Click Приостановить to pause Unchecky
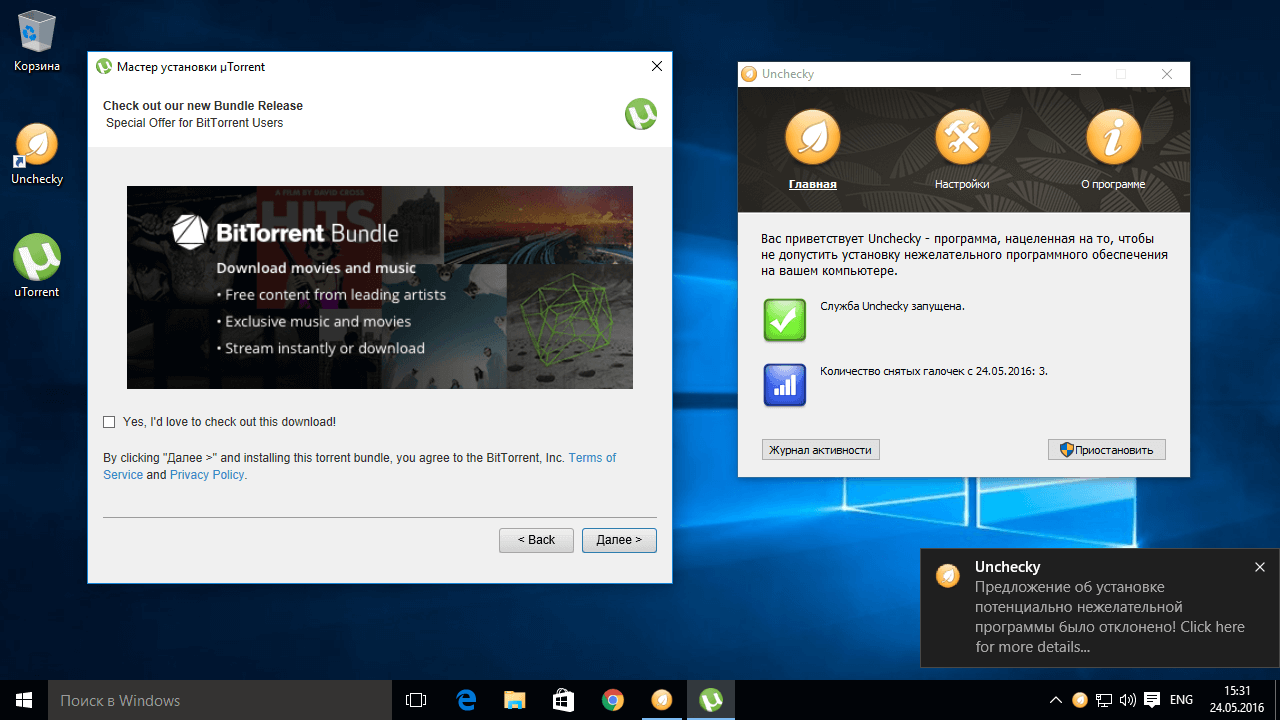Viewport: 1280px width, 720px height. coord(1106,450)
